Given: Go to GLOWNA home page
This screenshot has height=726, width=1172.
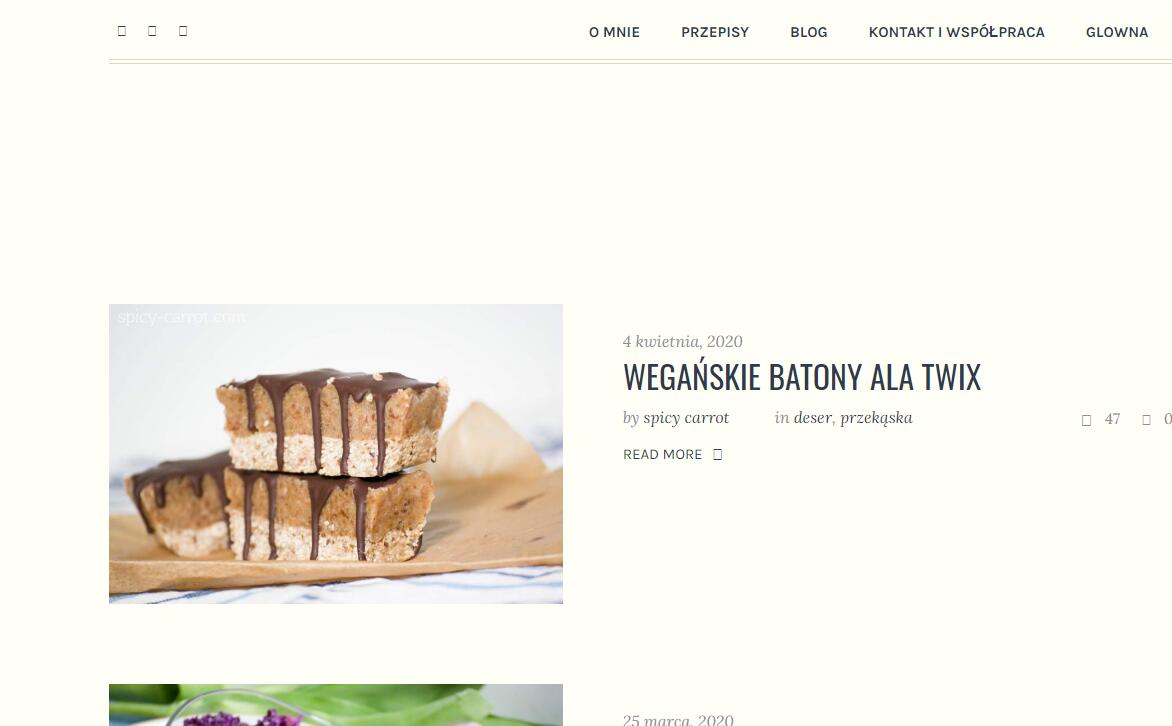Looking at the screenshot, I should pyautogui.click(x=1117, y=32).
